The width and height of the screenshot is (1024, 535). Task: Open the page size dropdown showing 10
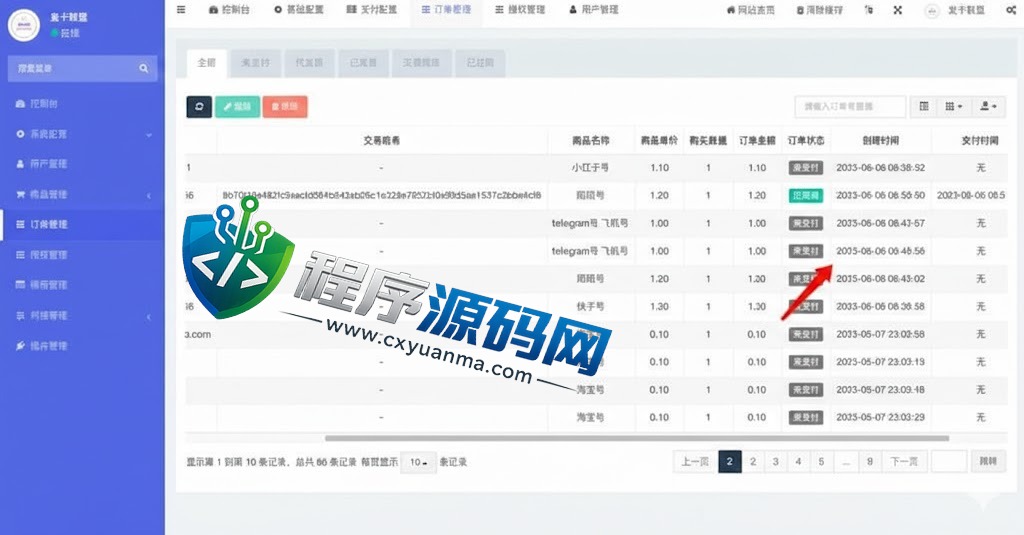(418, 462)
